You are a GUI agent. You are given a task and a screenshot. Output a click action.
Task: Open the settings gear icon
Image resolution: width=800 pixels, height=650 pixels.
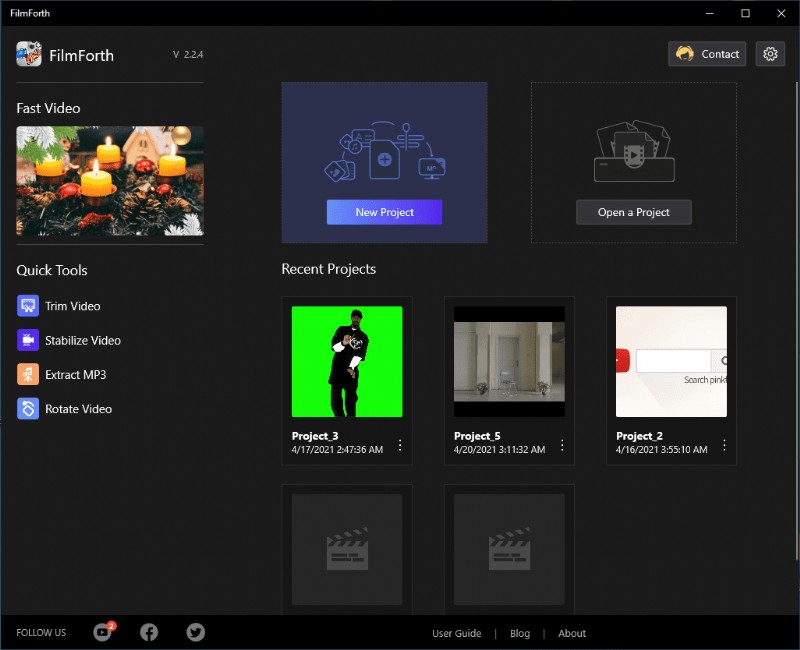click(x=770, y=54)
